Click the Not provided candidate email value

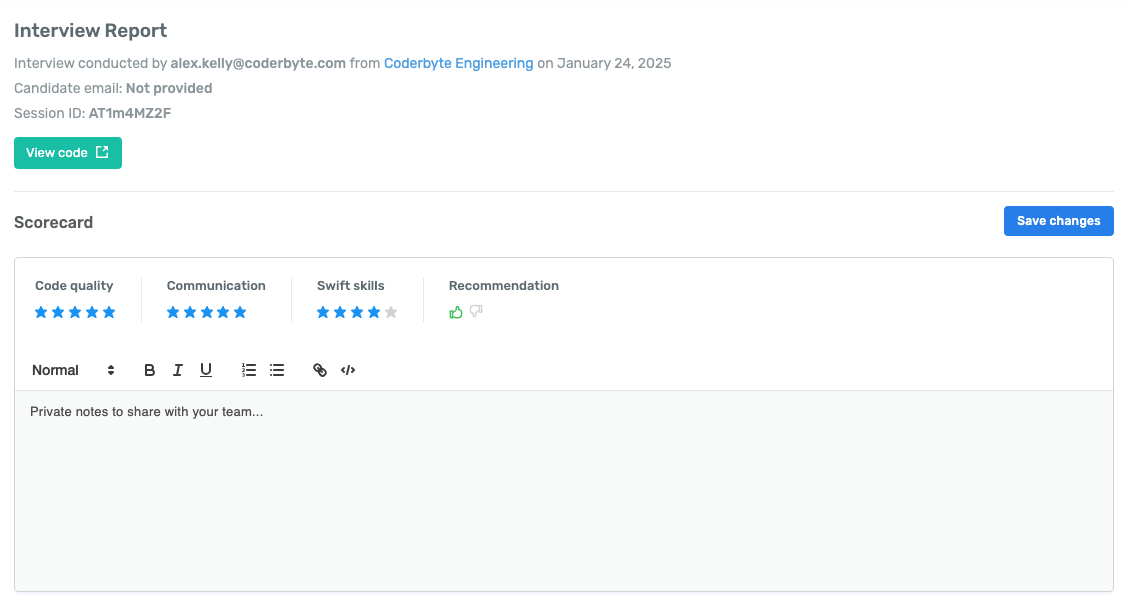(169, 89)
